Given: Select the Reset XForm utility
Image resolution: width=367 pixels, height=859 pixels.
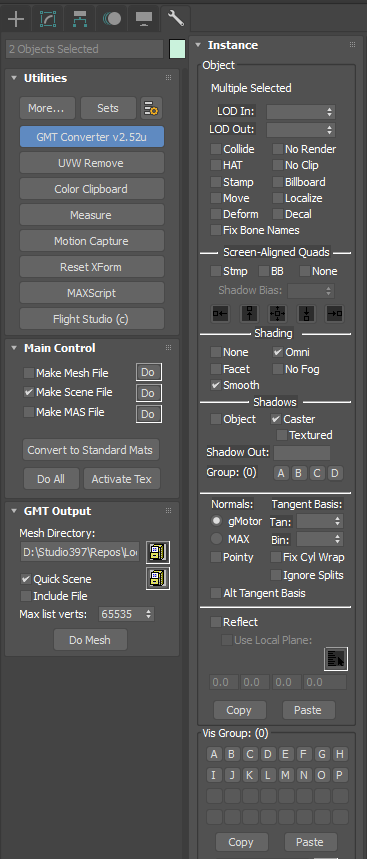Looking at the screenshot, I should tap(91, 267).
